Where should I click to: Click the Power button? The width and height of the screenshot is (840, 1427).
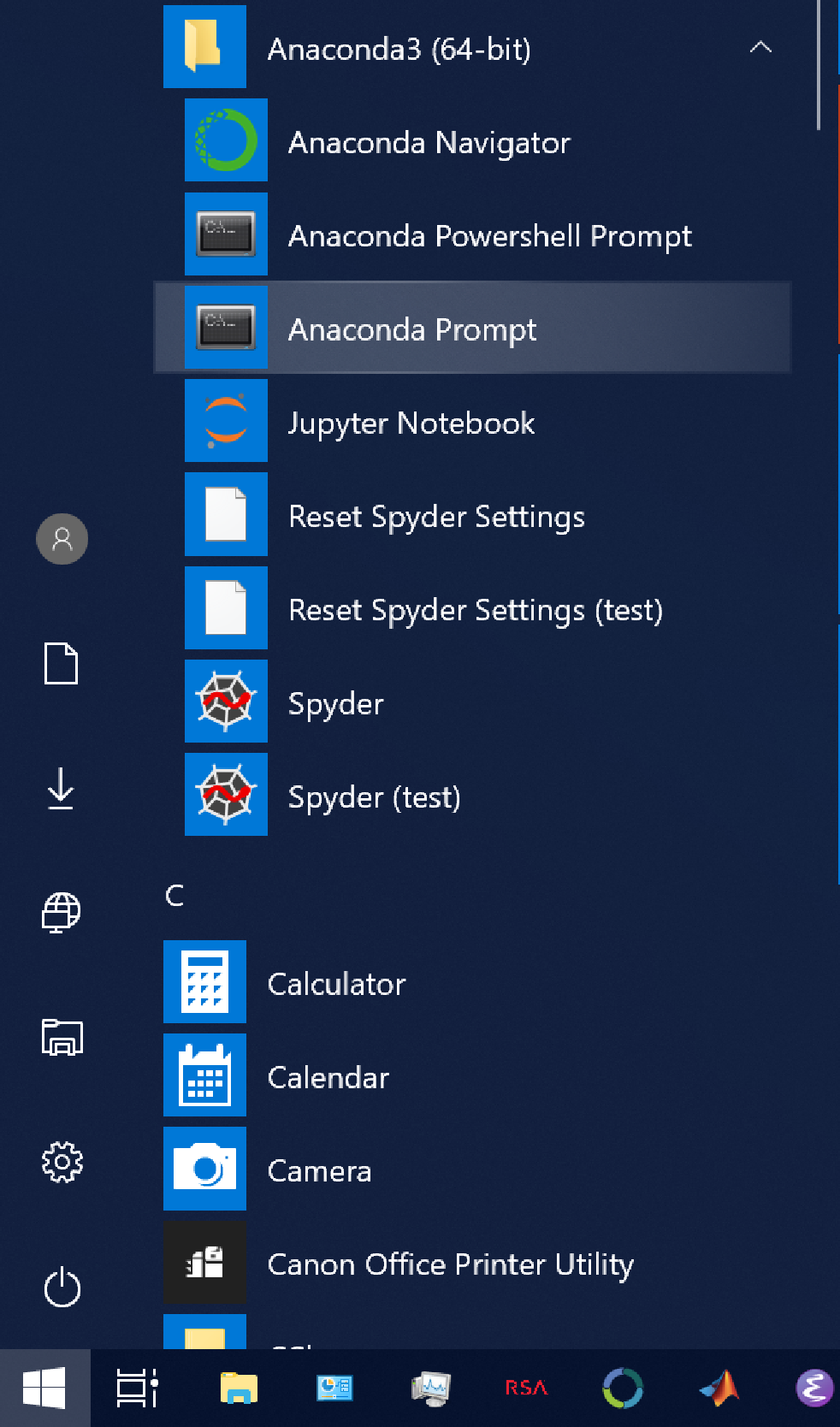62,1287
